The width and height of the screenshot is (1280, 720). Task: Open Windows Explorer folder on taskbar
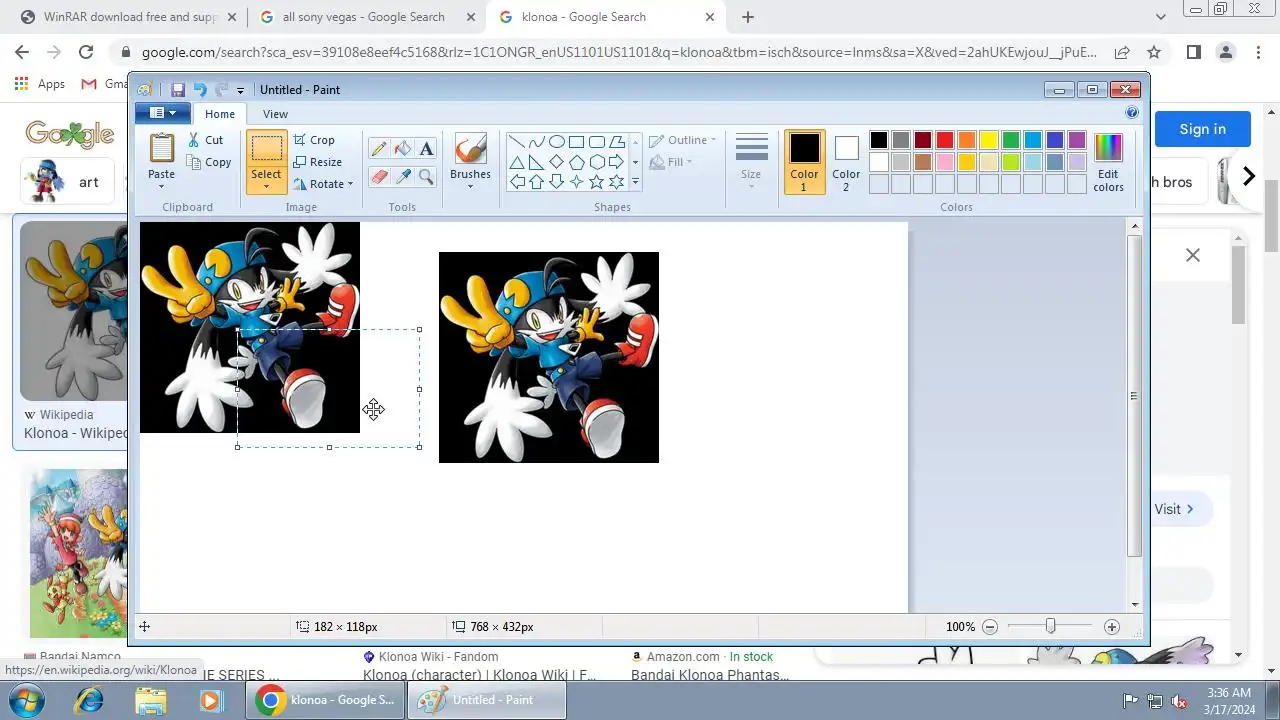point(150,700)
